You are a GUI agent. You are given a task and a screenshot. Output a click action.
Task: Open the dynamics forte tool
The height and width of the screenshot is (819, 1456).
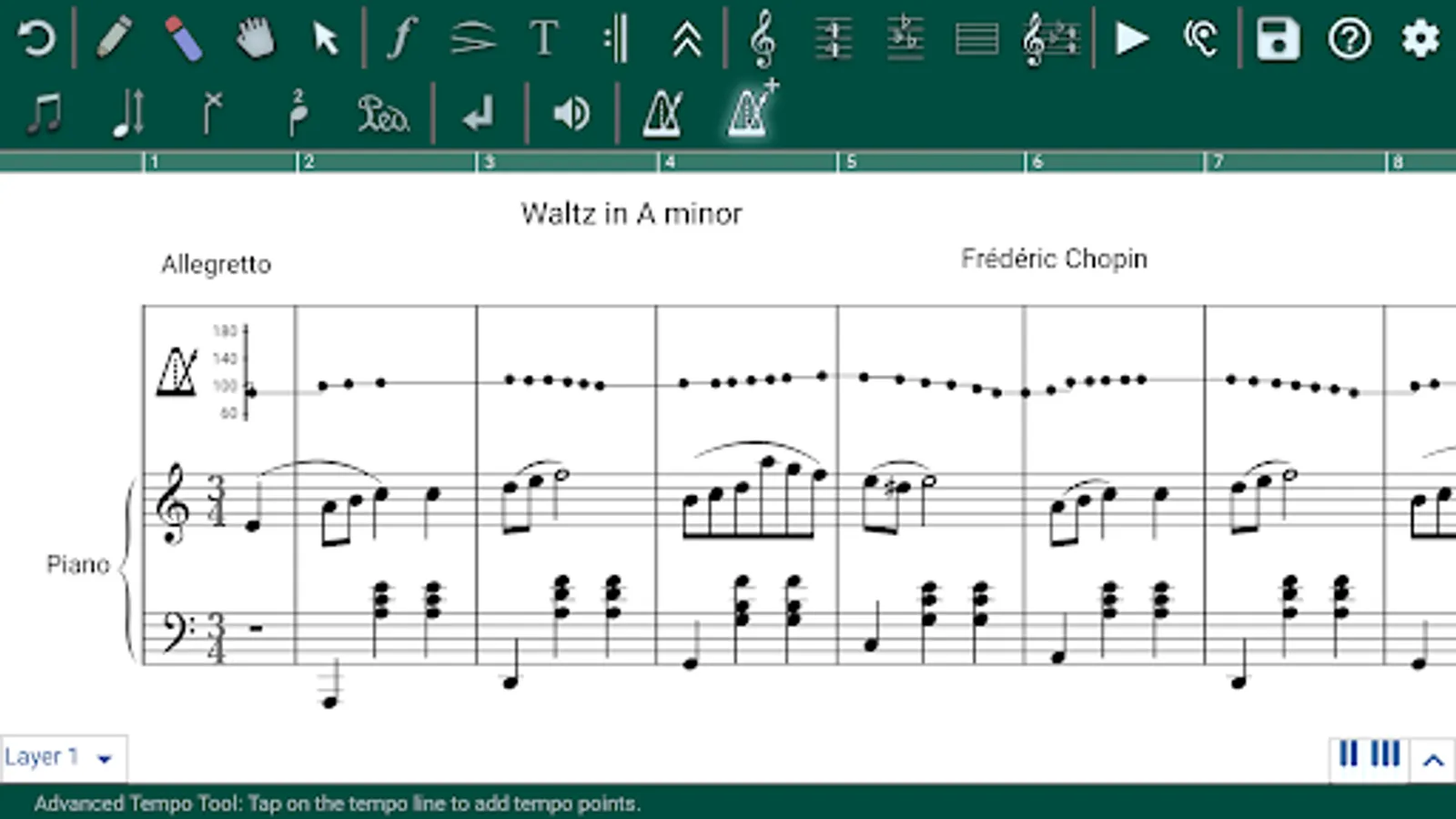click(x=400, y=38)
